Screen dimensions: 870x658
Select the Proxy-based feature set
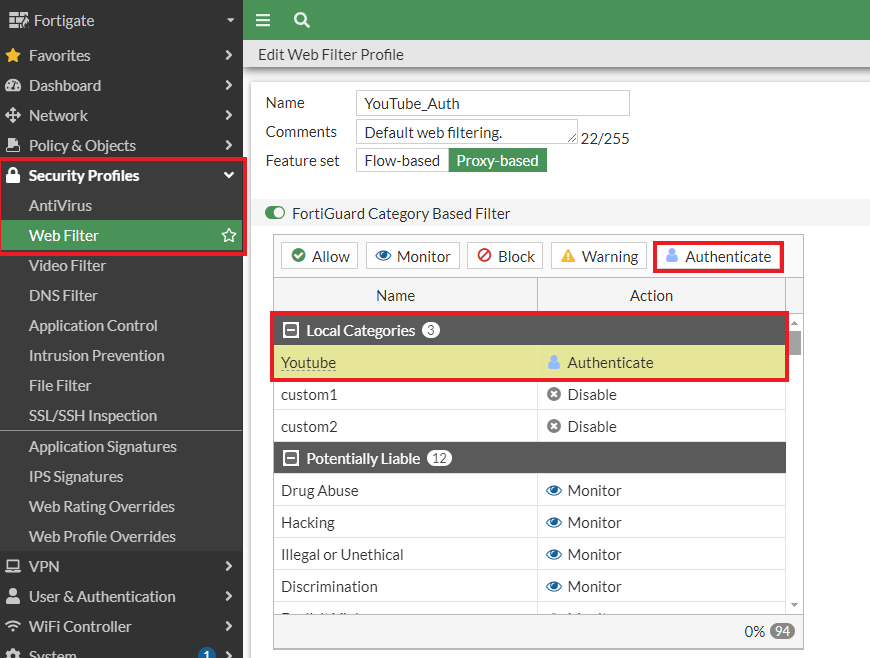pyautogui.click(x=497, y=161)
